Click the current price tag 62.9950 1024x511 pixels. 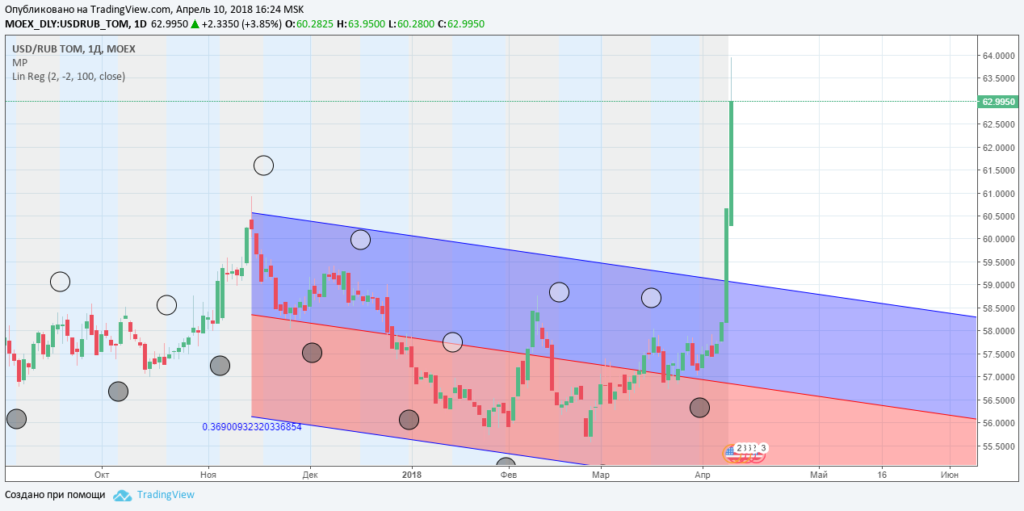click(998, 101)
